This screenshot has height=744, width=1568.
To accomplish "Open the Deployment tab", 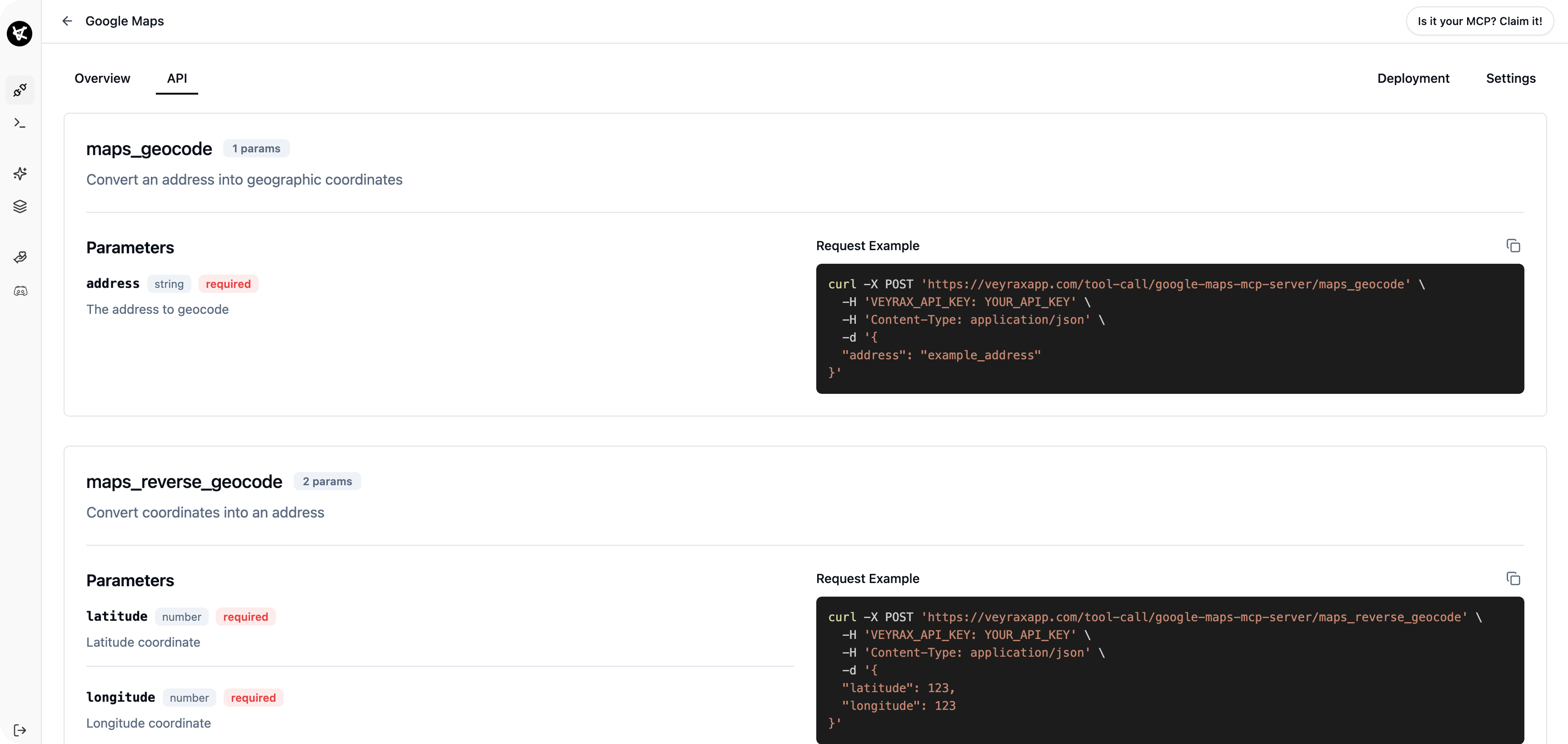I will pos(1413,78).
